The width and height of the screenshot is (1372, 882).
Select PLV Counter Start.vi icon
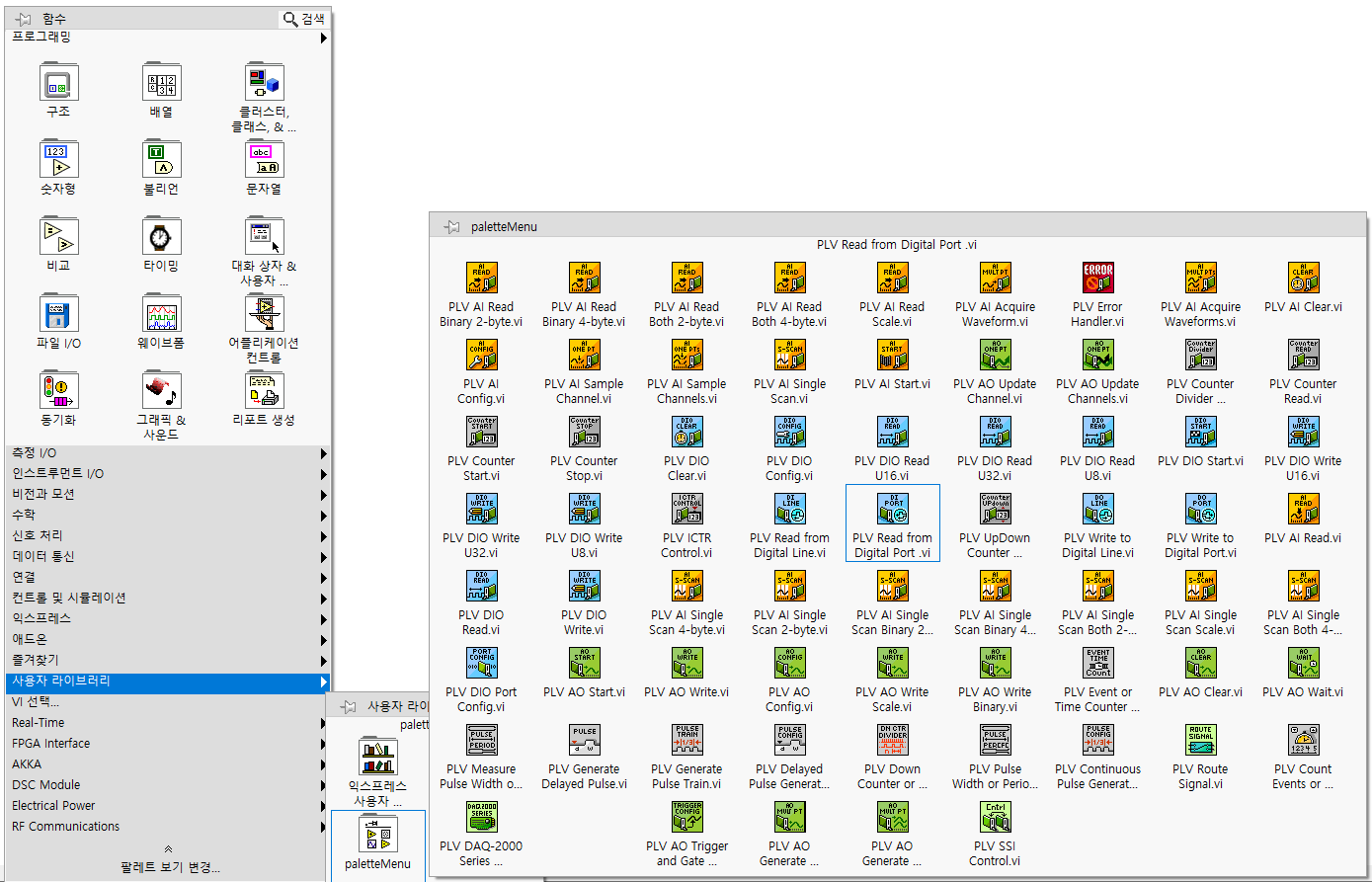pos(481,432)
